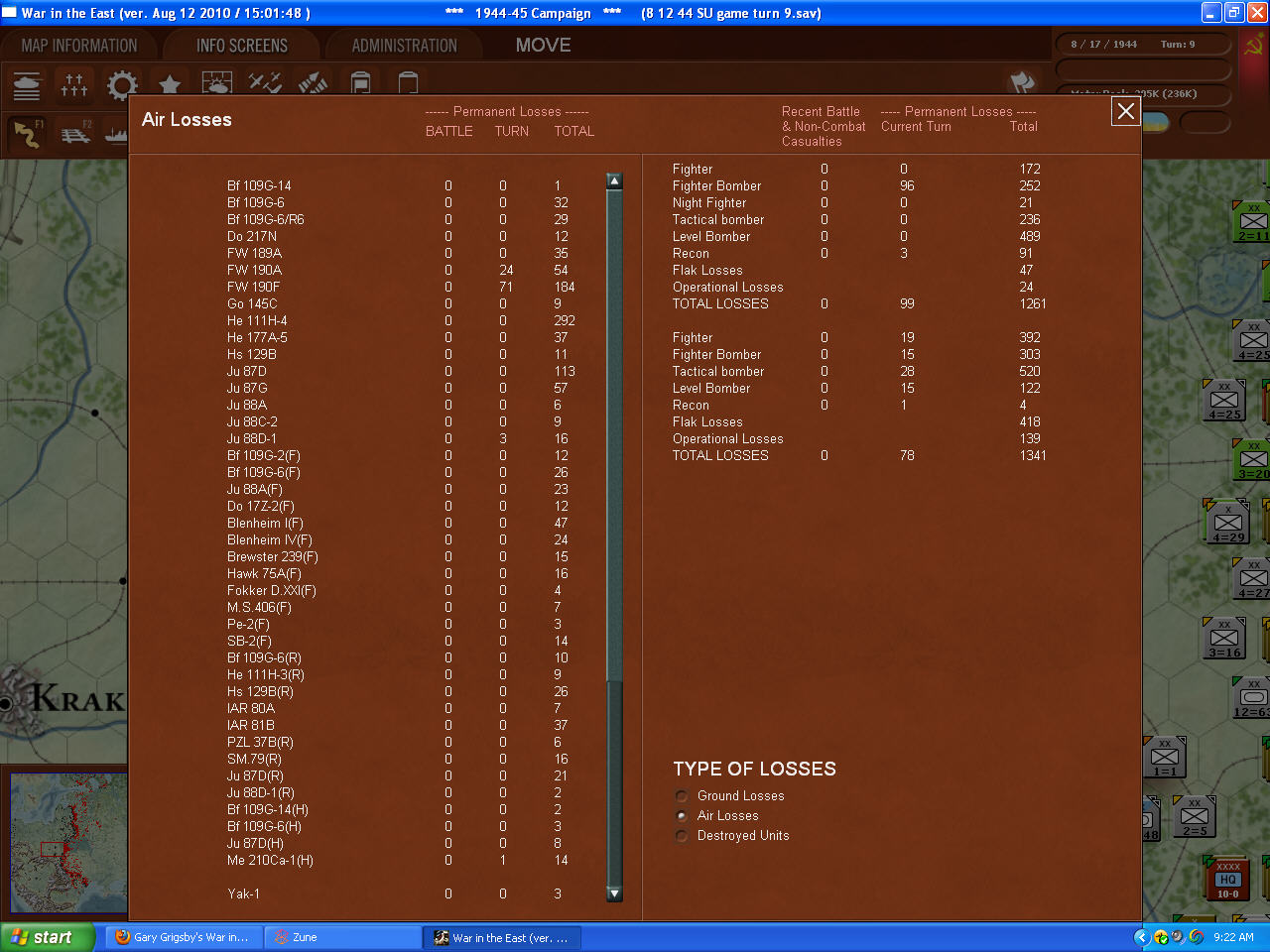Select the Air Losses radio option
The image size is (1270, 952).
[682, 816]
